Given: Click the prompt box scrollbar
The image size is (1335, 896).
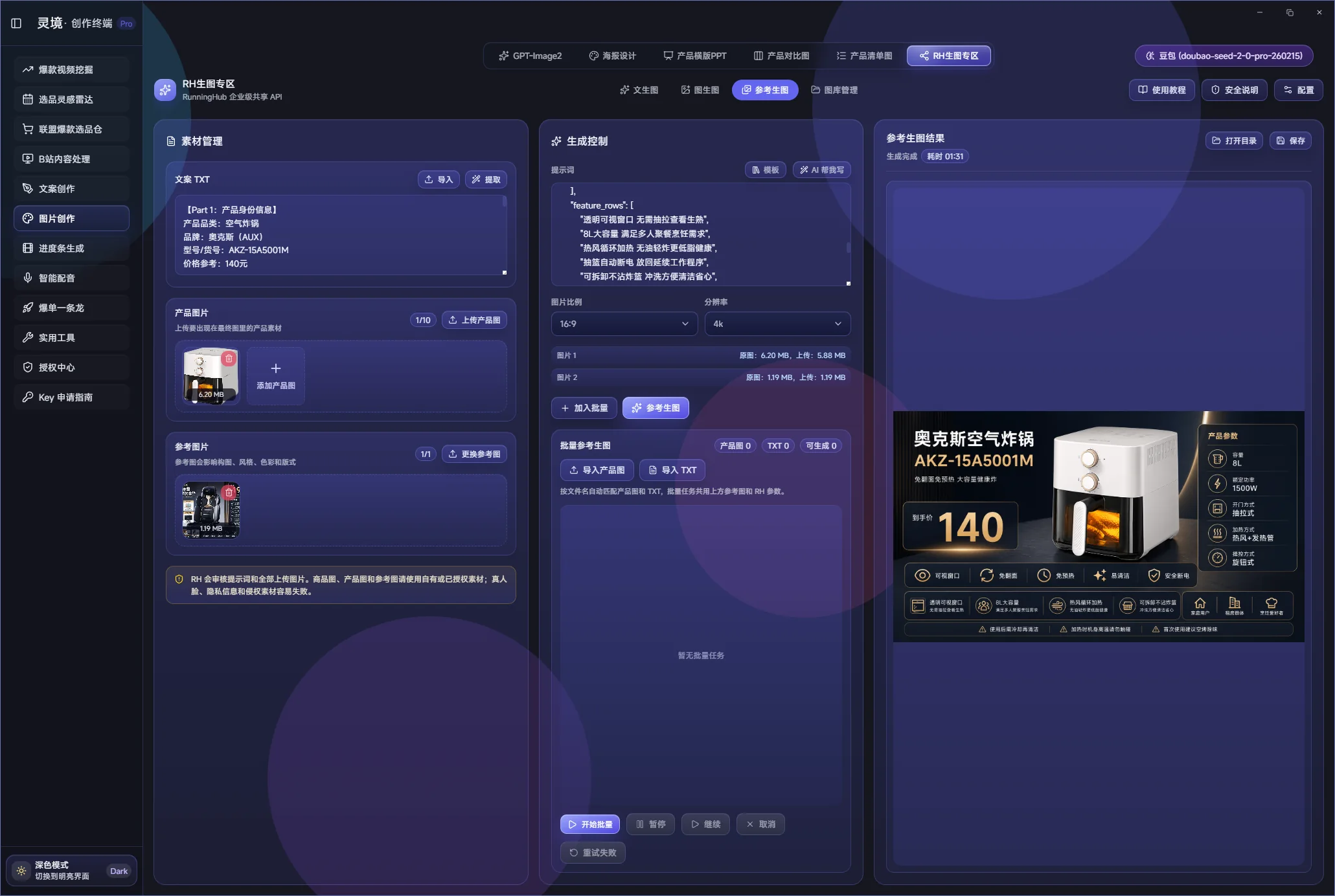Looking at the screenshot, I should [x=848, y=247].
